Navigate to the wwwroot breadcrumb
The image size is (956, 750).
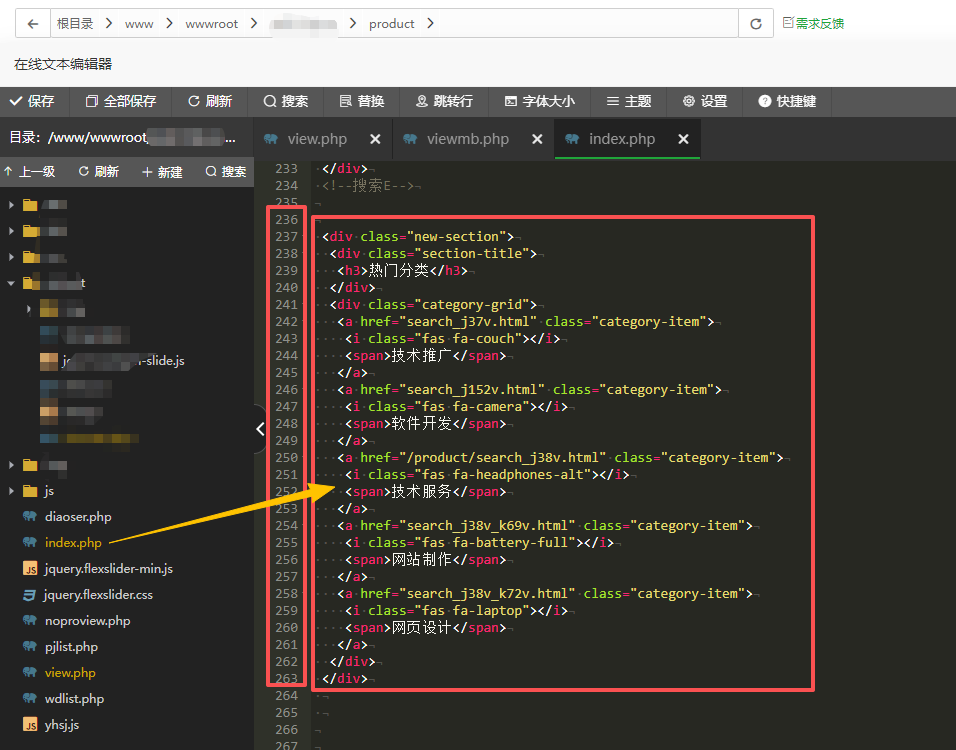pyautogui.click(x=212, y=24)
